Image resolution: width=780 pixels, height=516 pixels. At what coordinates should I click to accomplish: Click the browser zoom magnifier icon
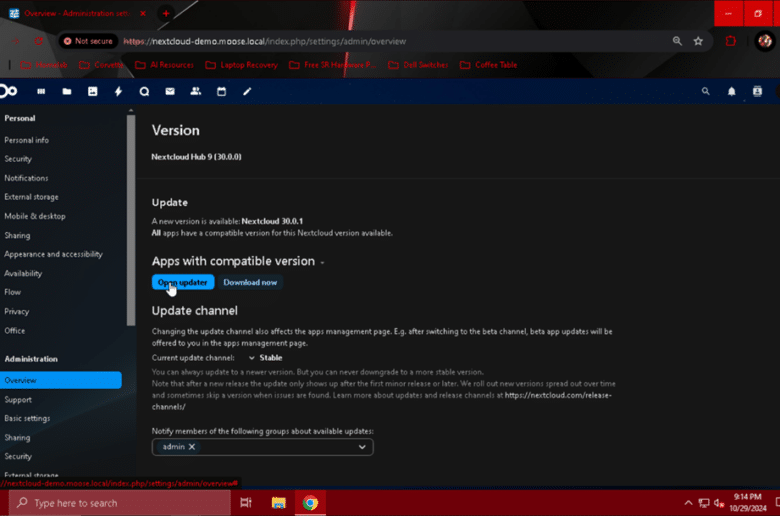pos(677,41)
